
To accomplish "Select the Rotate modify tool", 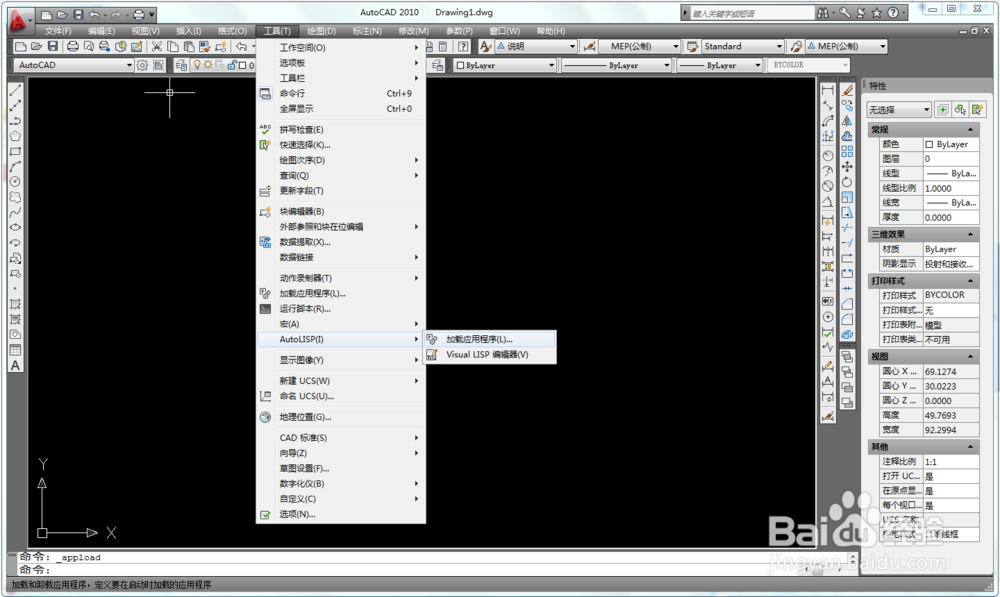I will pyautogui.click(x=848, y=182).
